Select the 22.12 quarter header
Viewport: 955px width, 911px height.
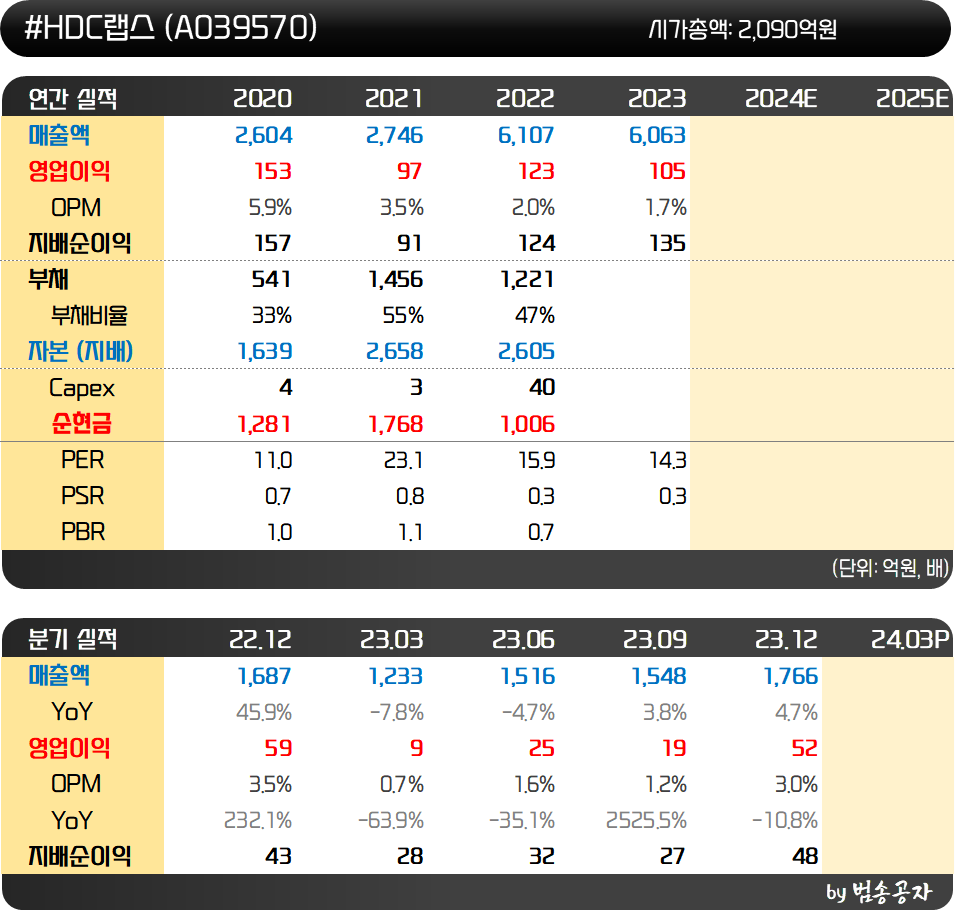coord(260,639)
